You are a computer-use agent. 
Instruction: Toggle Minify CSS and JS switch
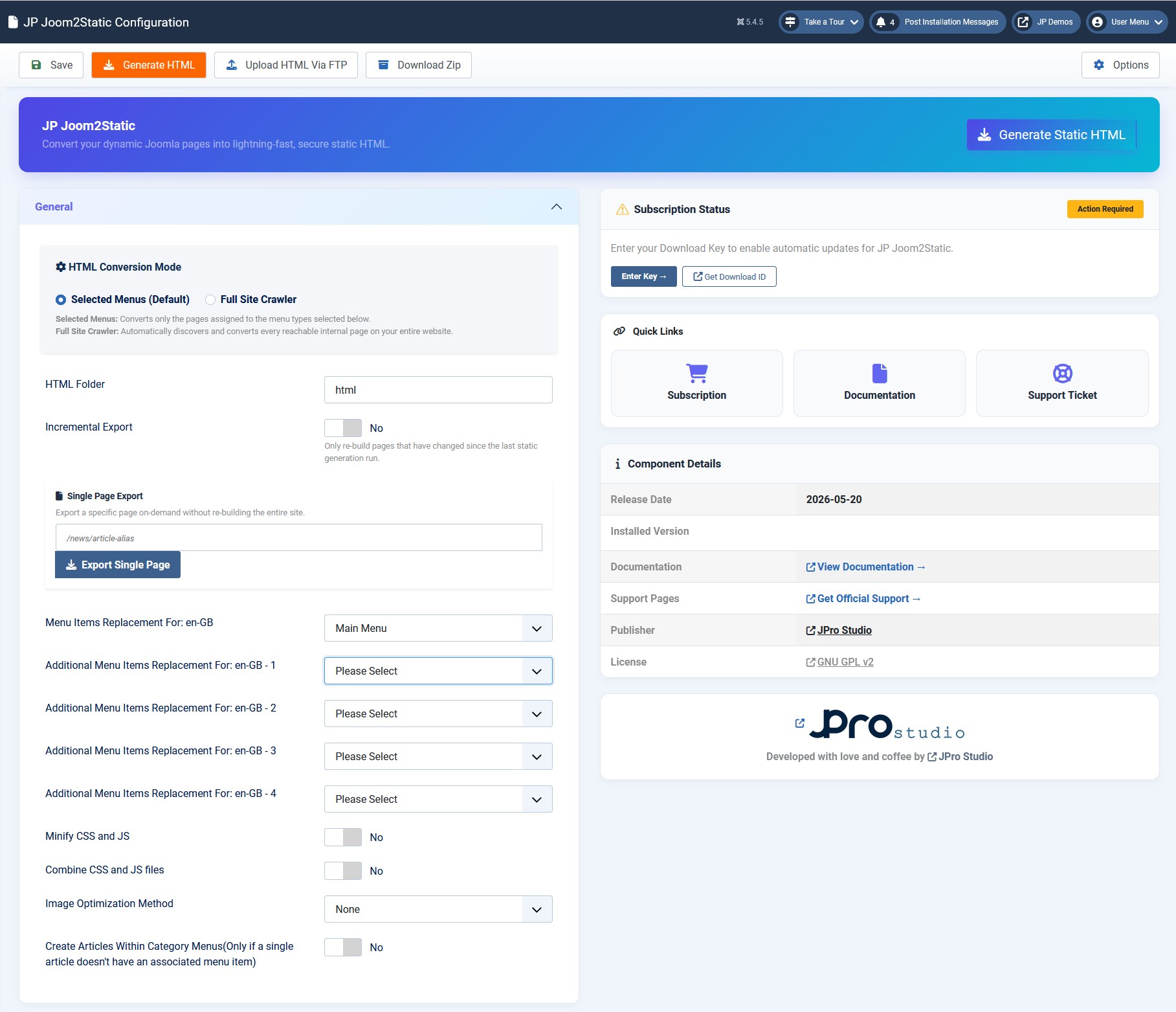343,837
